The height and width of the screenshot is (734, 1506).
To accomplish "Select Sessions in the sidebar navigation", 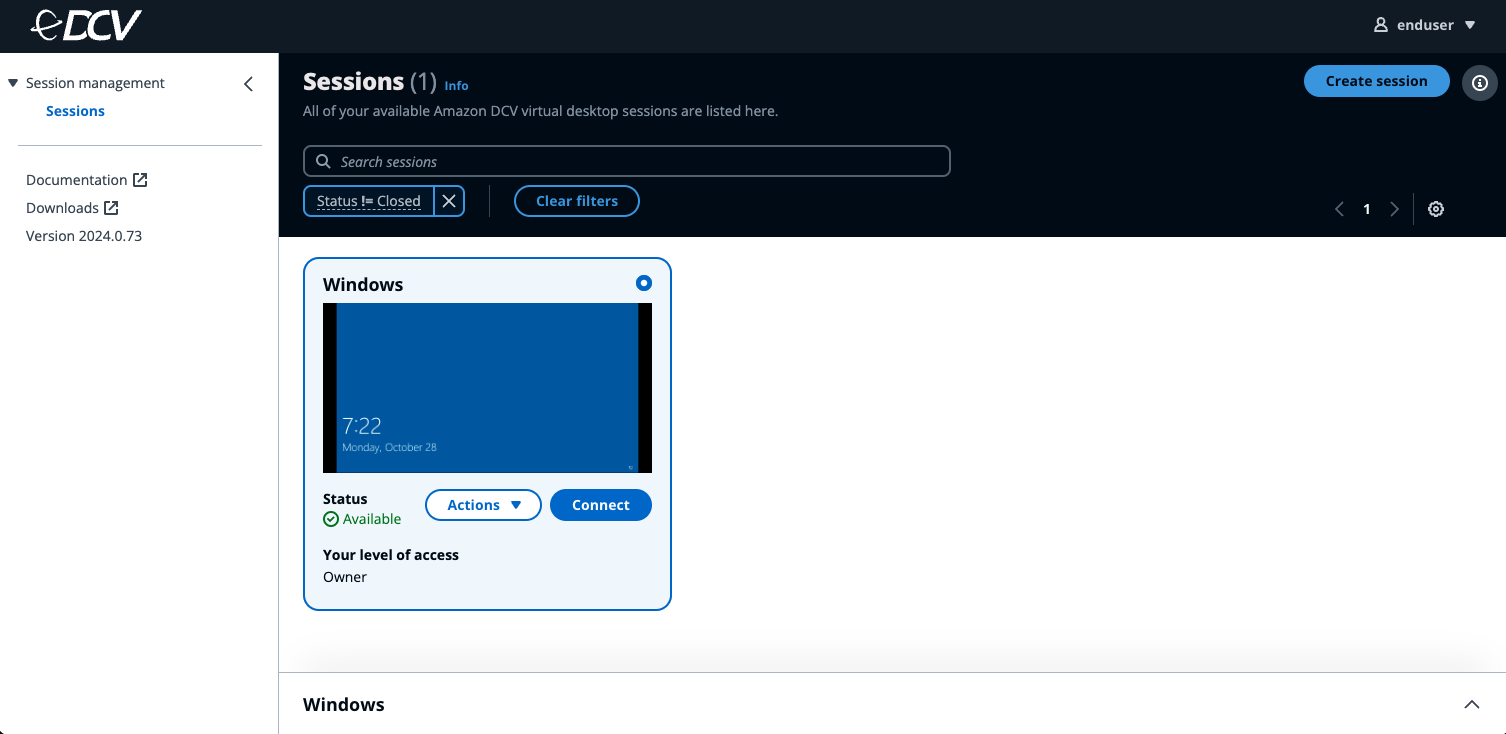I will [x=75, y=110].
